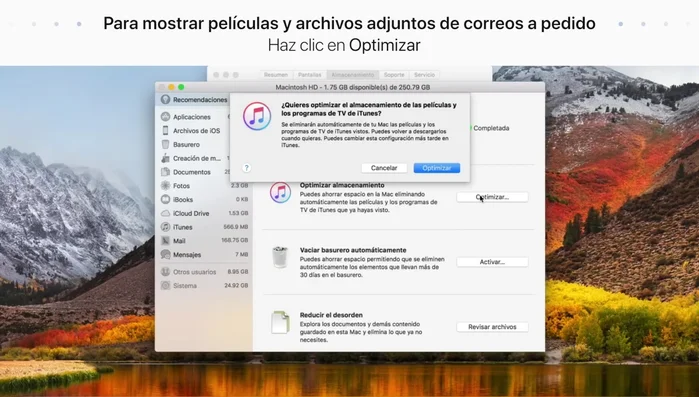Select Creación de m... in sidebar
The image size is (699, 397).
pyautogui.click(x=197, y=158)
